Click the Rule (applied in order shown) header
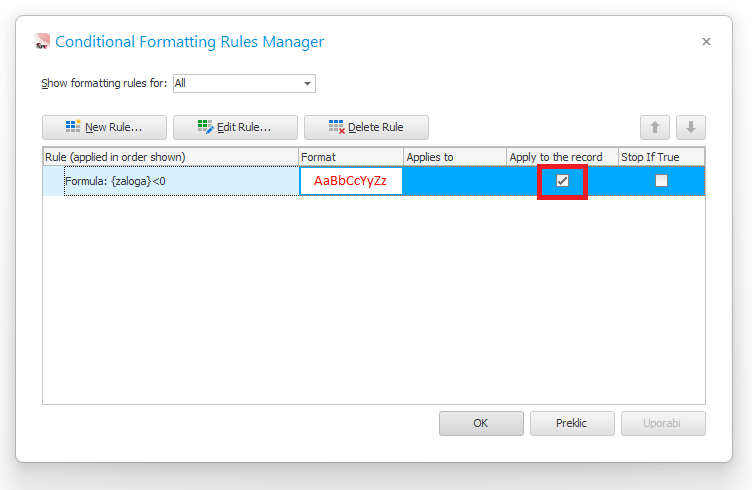Viewport: 752px width, 490px height. pyautogui.click(x=170, y=157)
